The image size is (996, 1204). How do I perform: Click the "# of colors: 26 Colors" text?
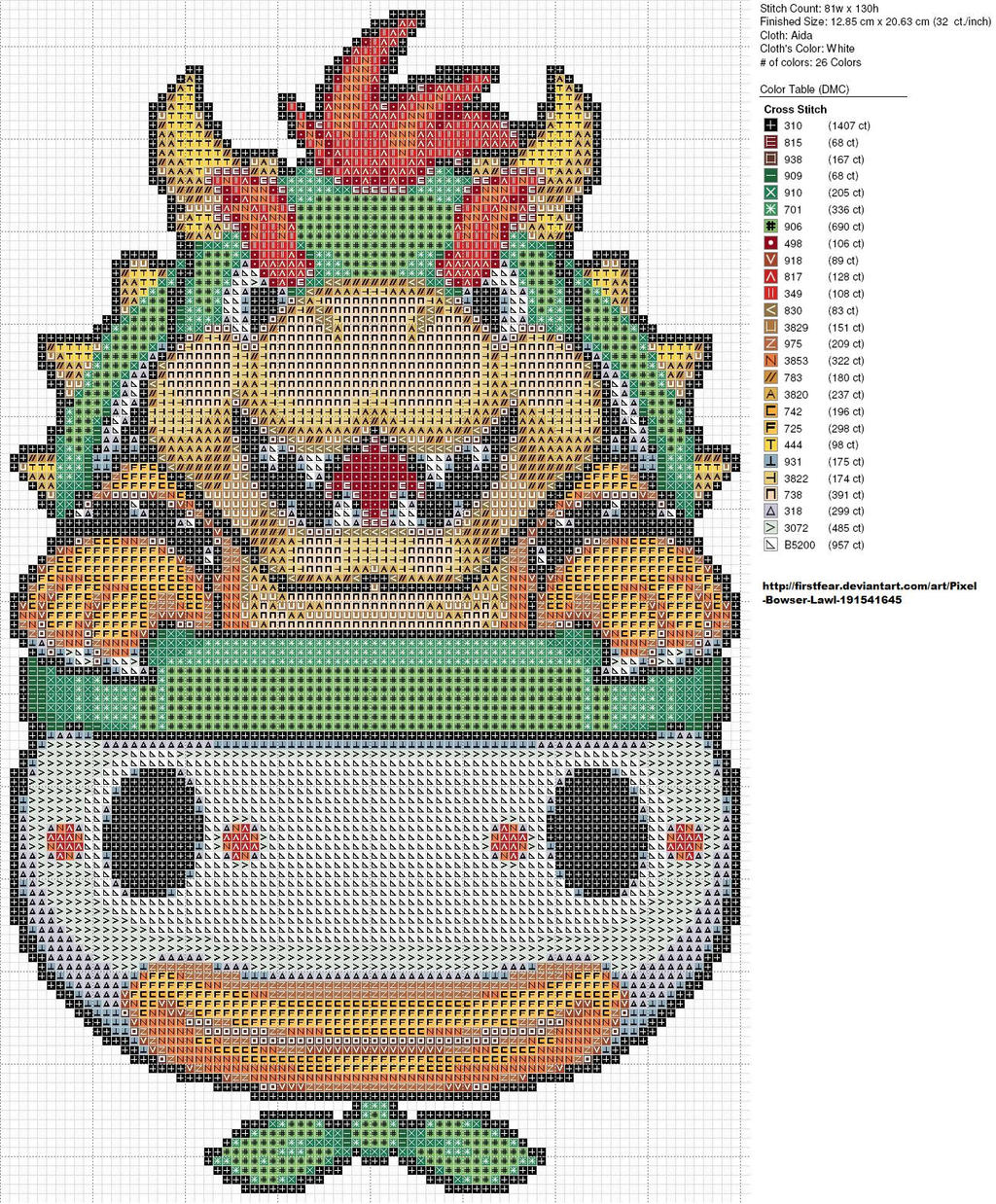click(810, 62)
